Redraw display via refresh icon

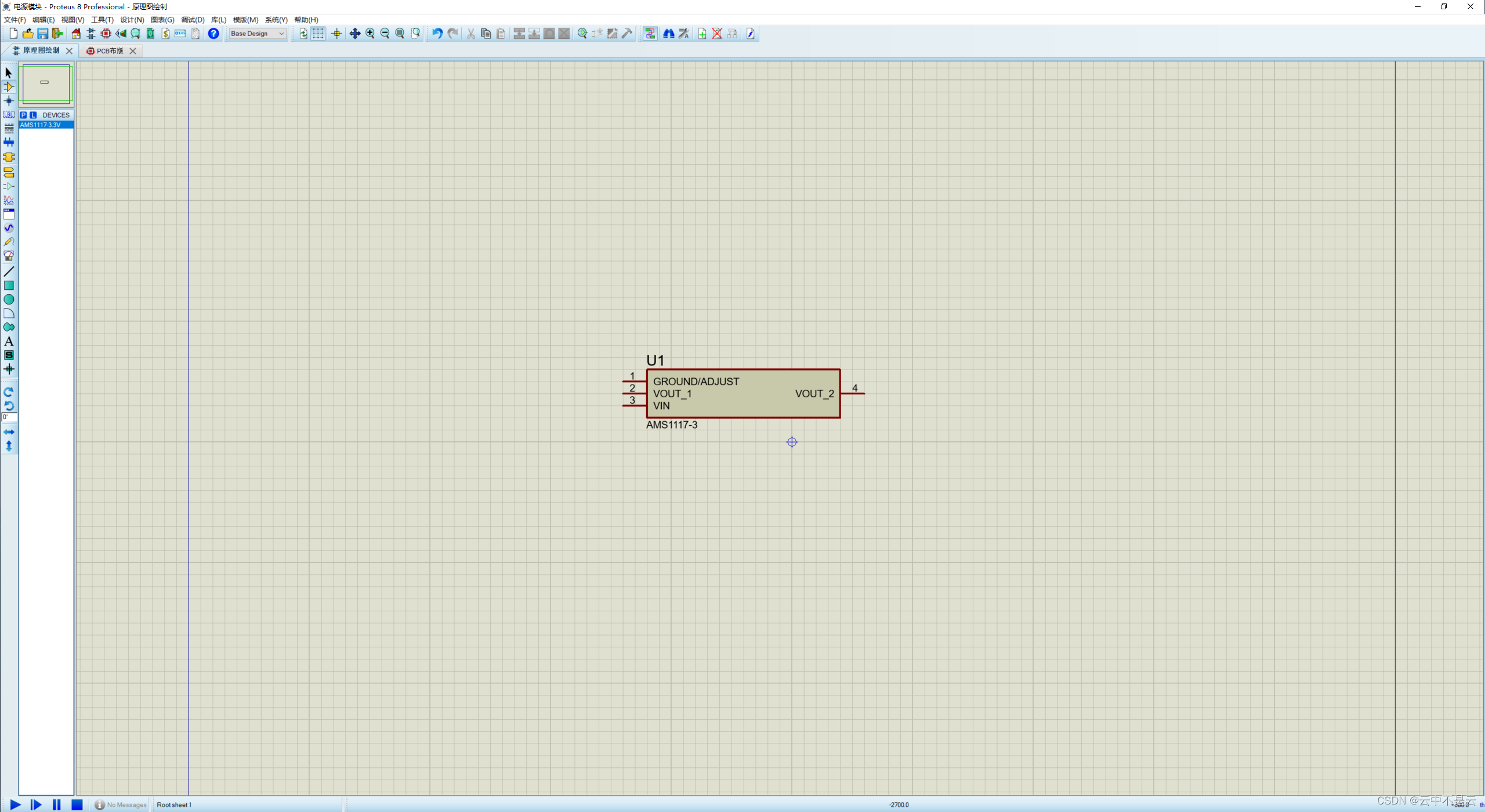click(303, 34)
